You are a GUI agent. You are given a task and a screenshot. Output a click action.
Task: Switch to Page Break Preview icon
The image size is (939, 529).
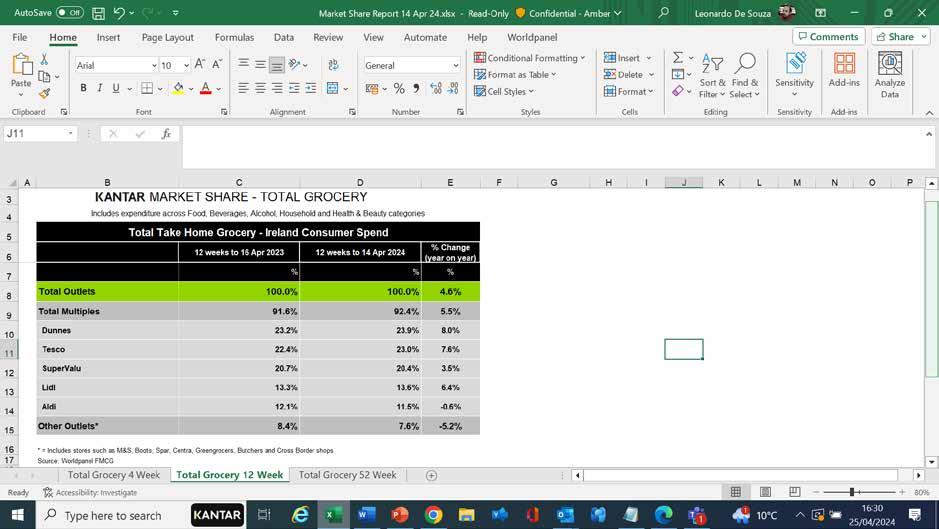tap(795, 492)
